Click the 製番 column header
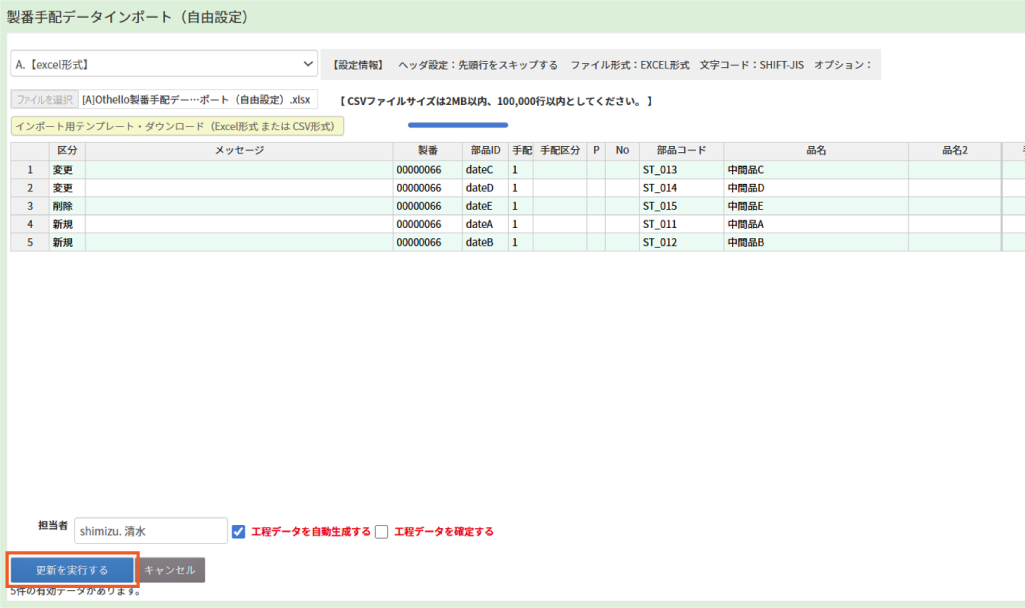 click(427, 151)
